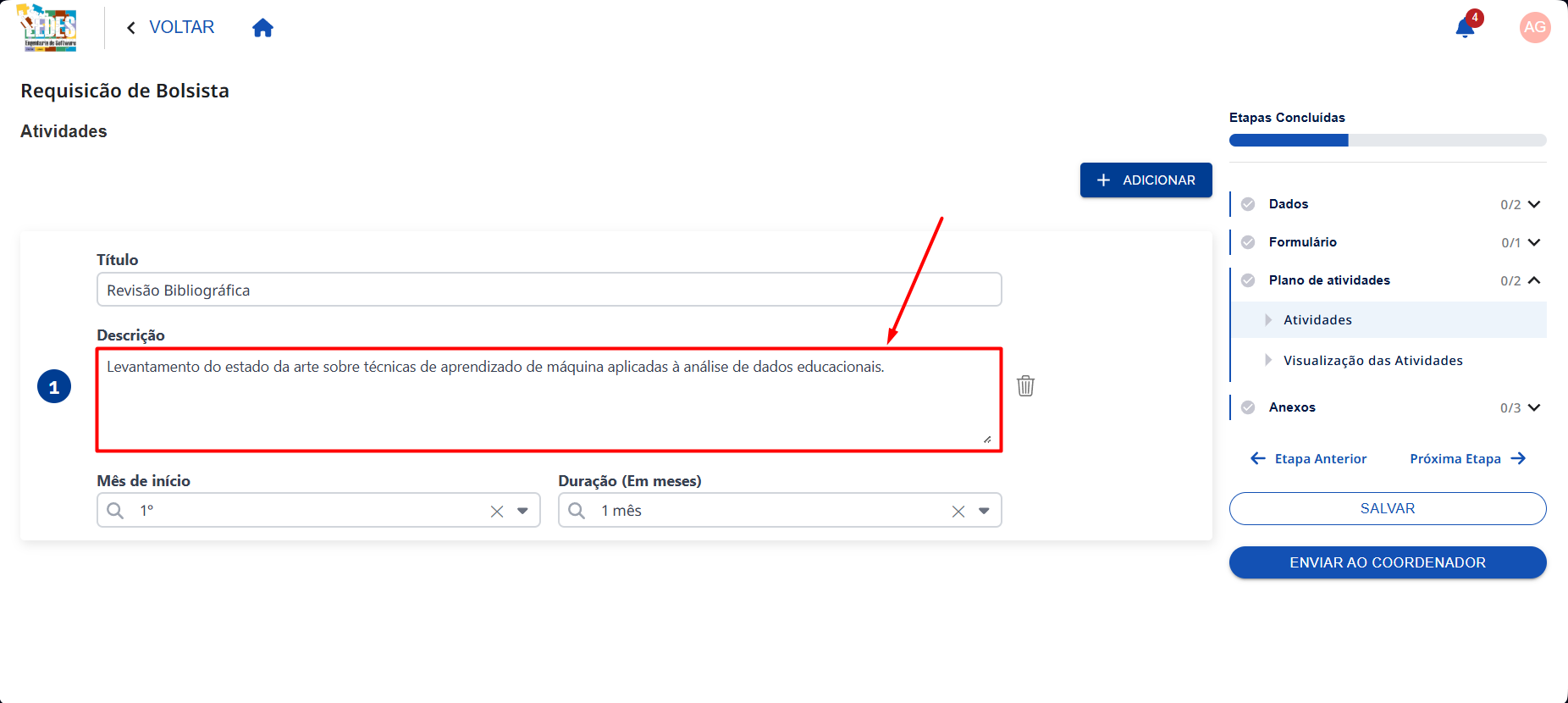Toggle the Dados step check circle
The width and height of the screenshot is (1568, 703).
click(x=1248, y=204)
